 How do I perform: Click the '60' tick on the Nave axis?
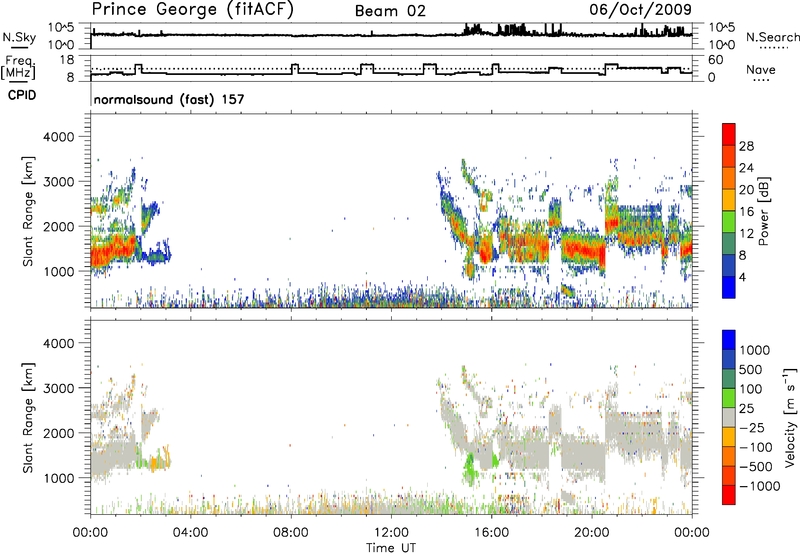(716, 60)
